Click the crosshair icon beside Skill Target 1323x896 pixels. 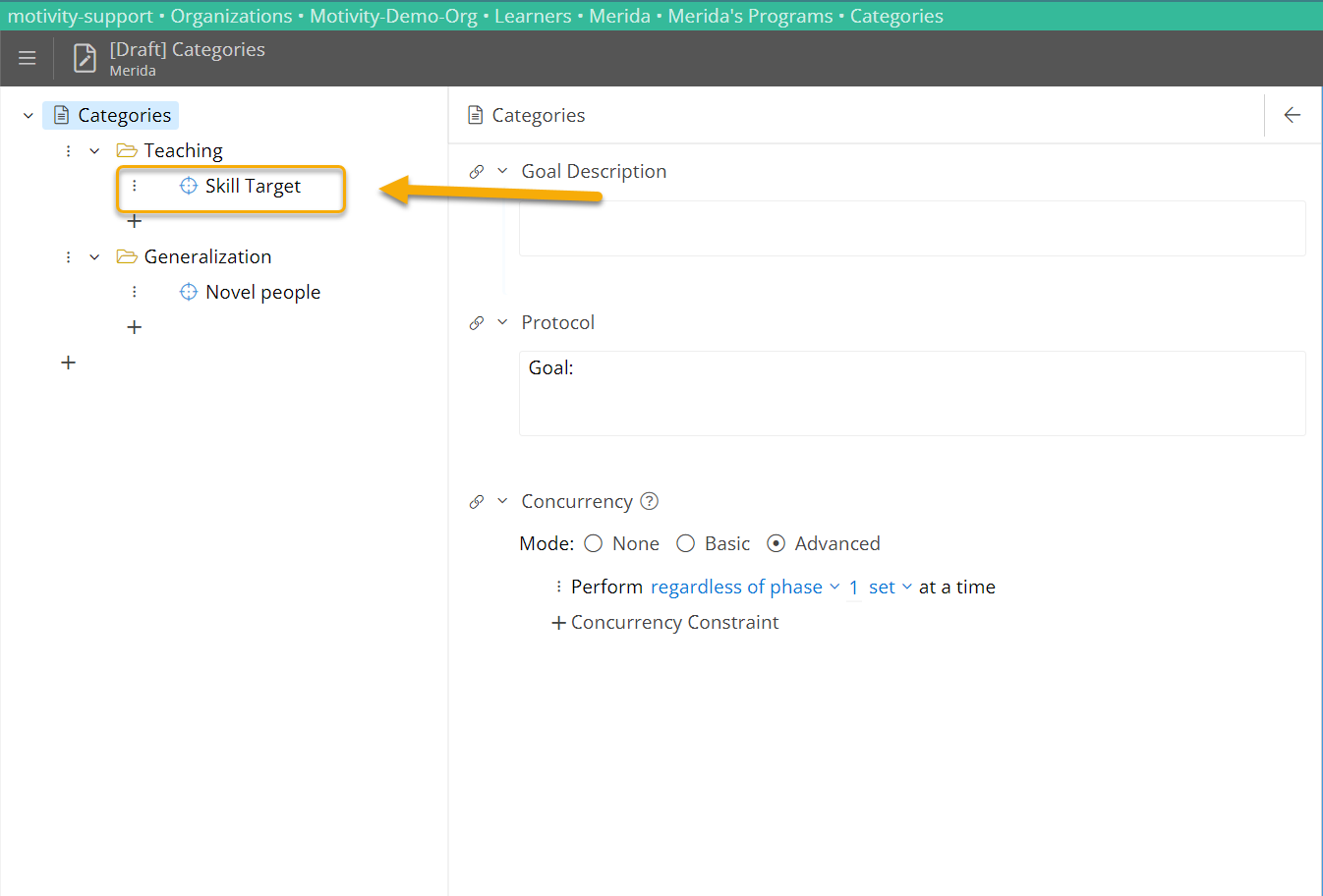tap(188, 186)
